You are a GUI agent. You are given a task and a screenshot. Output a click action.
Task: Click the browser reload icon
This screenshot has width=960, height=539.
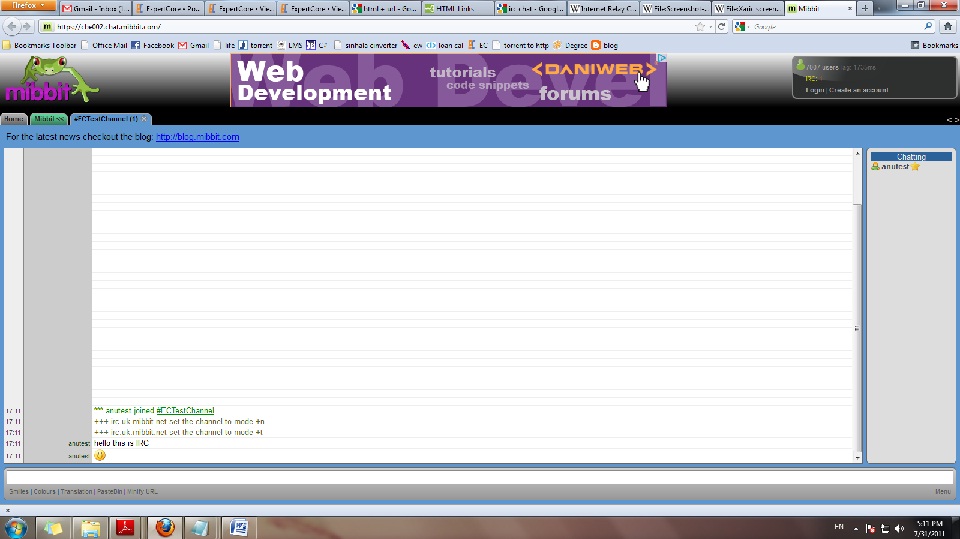coord(722,26)
